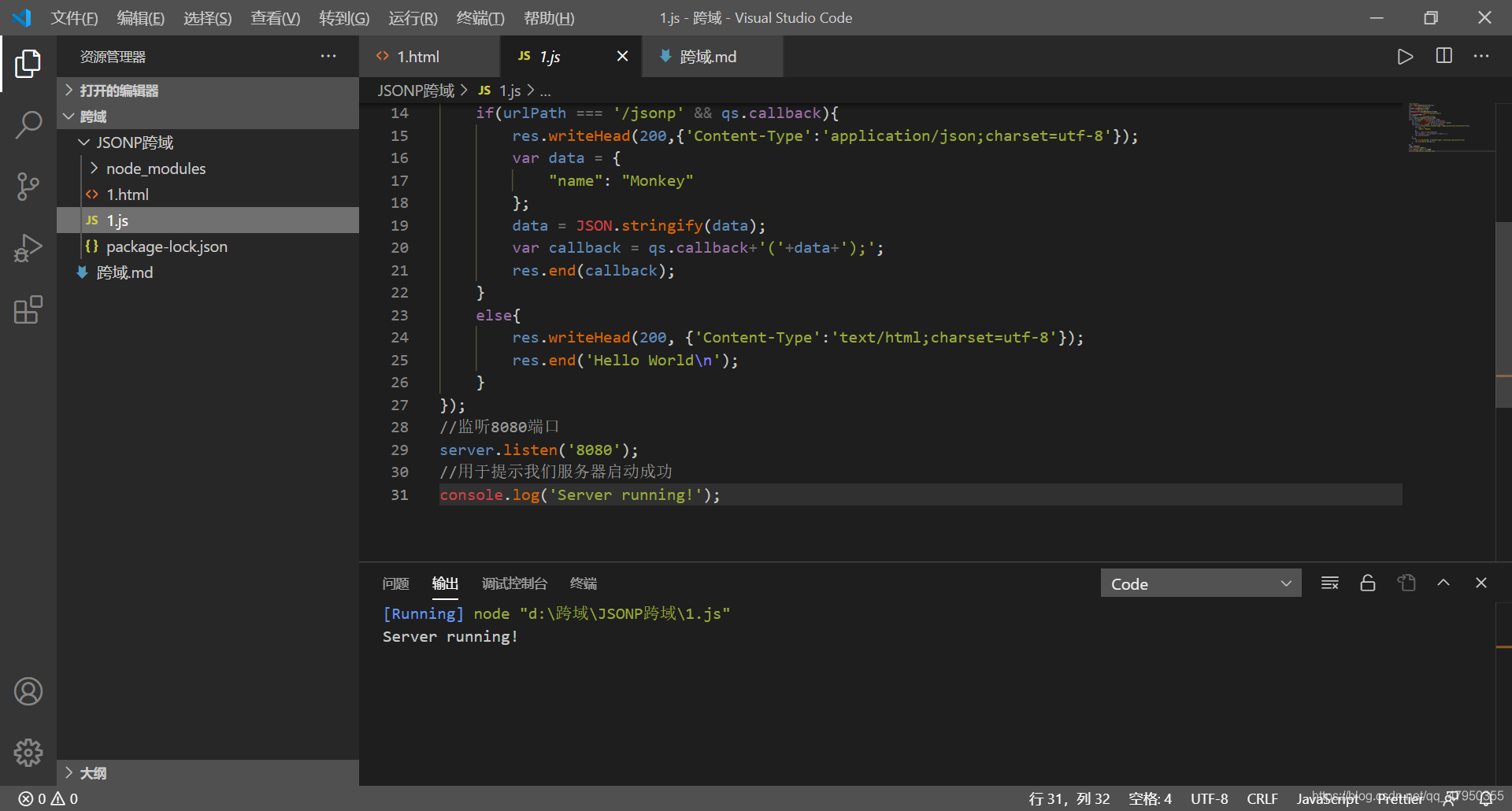Screen dimensions: 1512x811
Task: Change indentation via 空格: 4
Action: coord(1150,798)
